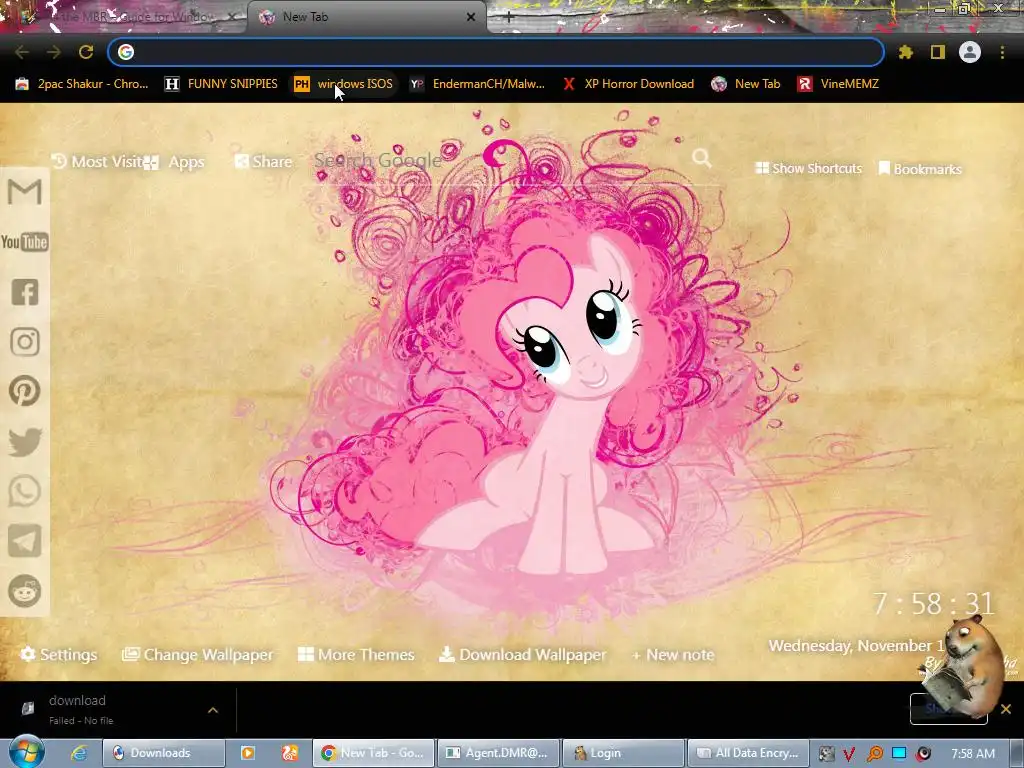Open the Apps menu on the page

click(174, 162)
